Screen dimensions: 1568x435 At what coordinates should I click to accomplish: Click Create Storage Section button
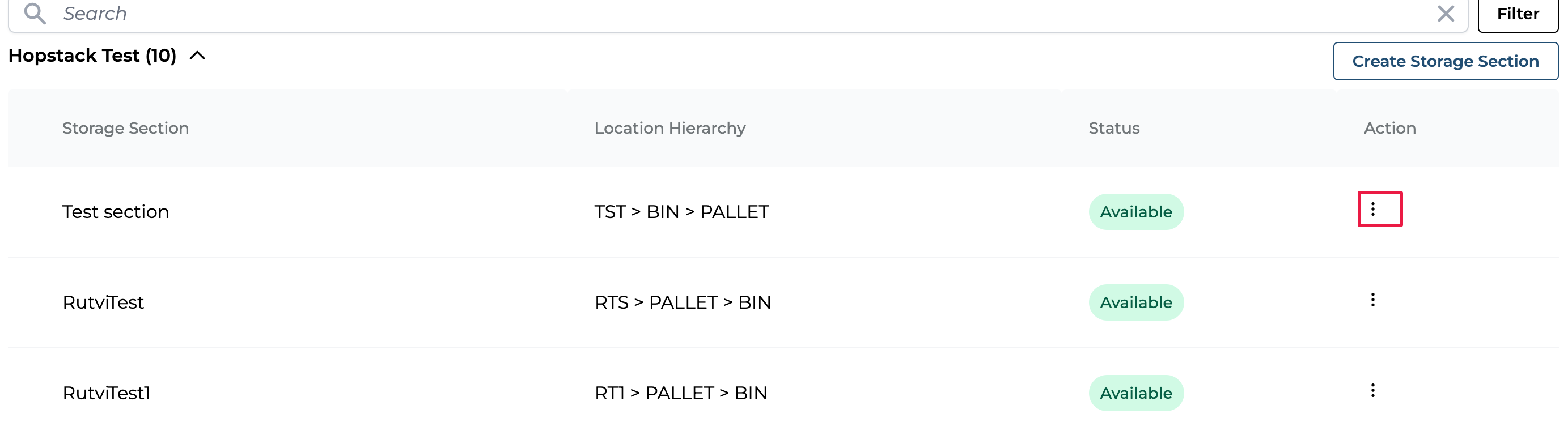pos(1445,61)
